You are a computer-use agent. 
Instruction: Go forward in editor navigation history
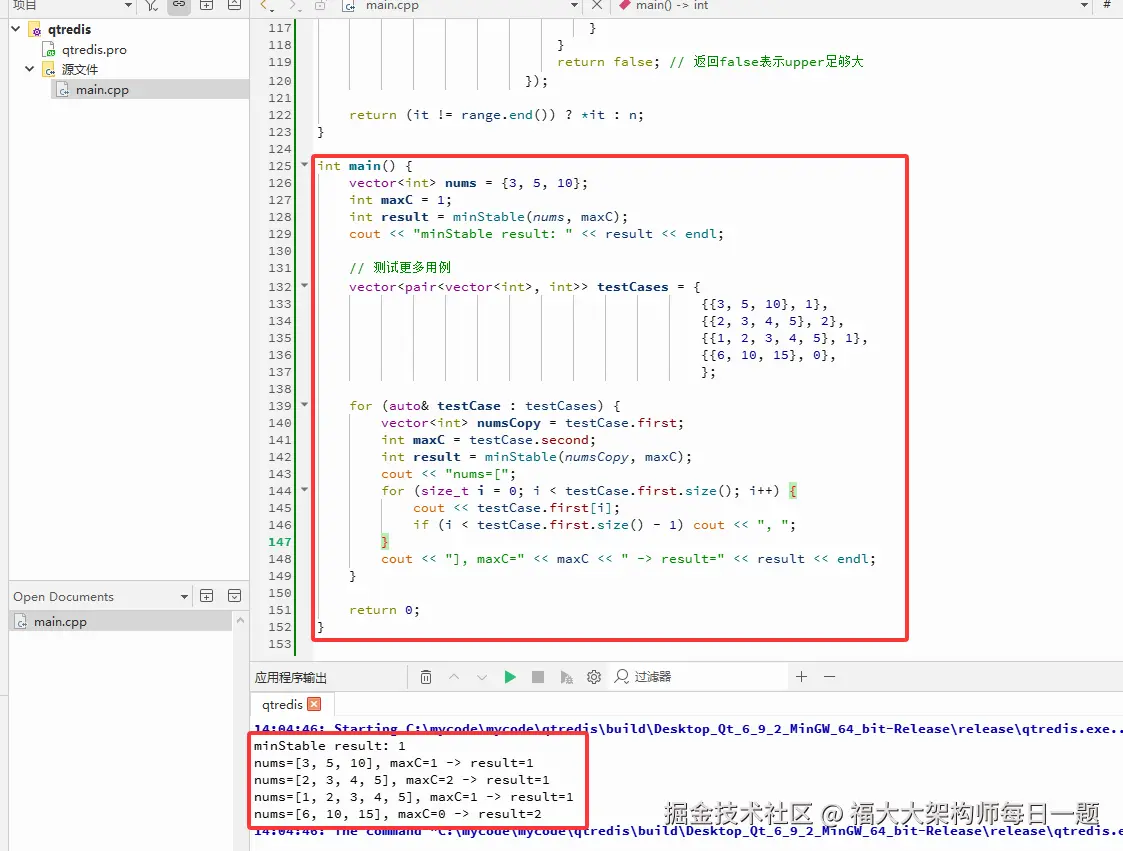(x=294, y=6)
